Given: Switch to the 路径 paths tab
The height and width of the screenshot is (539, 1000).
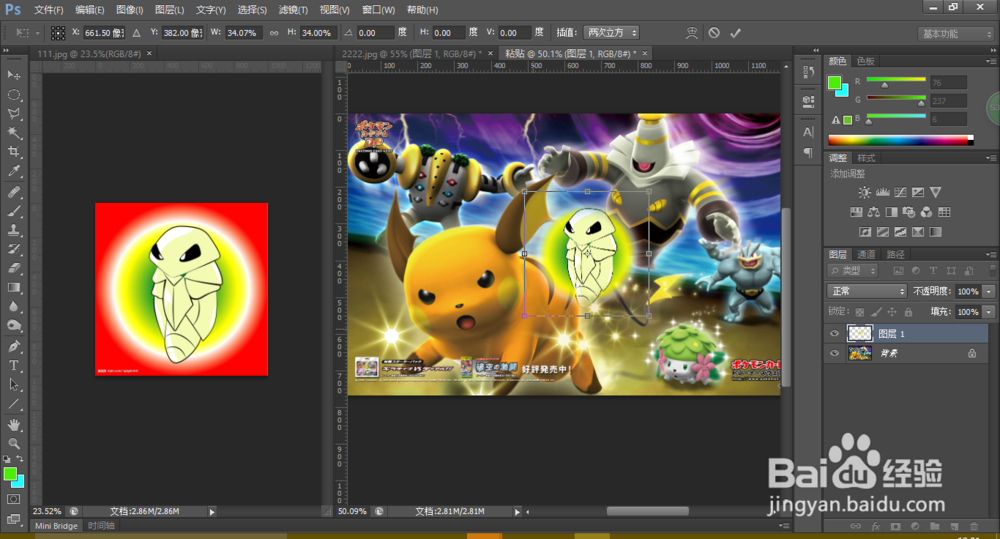Looking at the screenshot, I should point(895,255).
